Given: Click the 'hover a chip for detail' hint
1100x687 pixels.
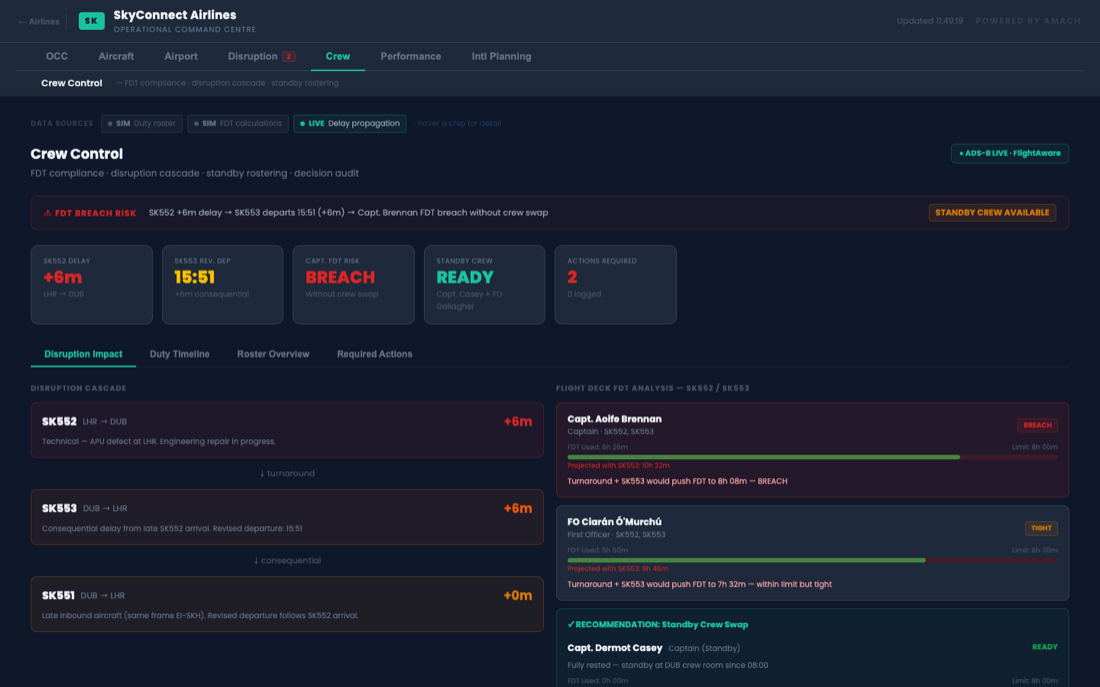Looking at the screenshot, I should coord(460,124).
